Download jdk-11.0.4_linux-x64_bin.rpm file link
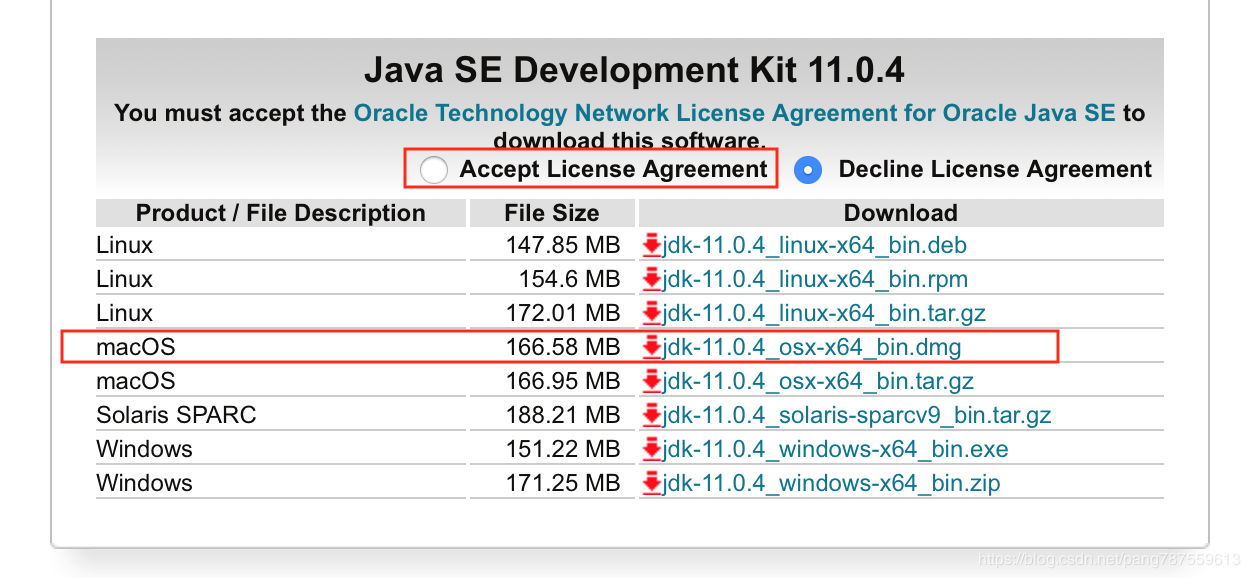This screenshot has width=1250, height=578. (x=815, y=279)
